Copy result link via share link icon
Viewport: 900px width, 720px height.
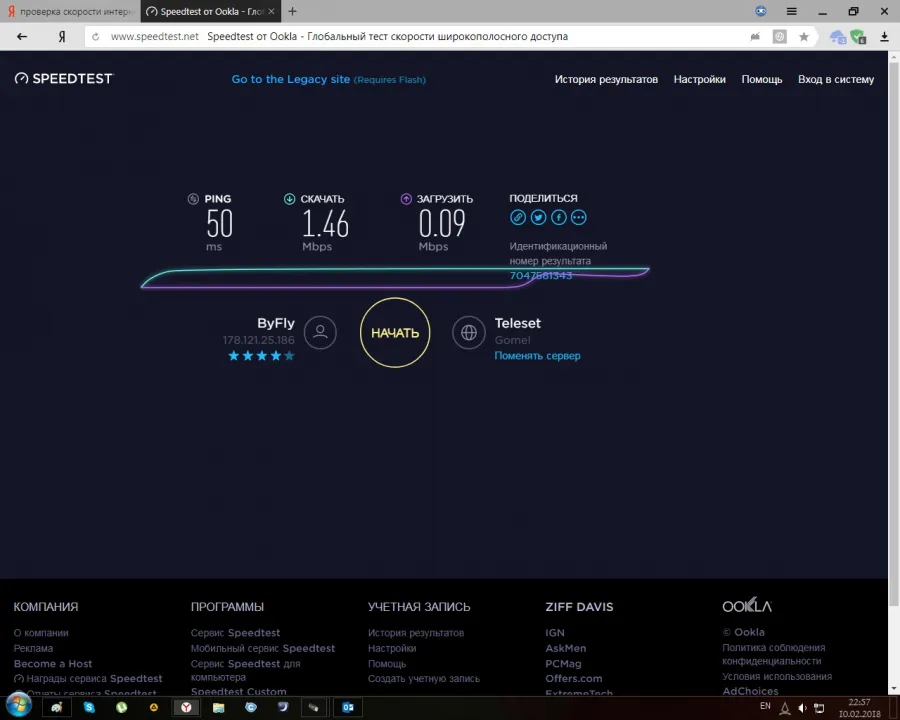click(518, 218)
